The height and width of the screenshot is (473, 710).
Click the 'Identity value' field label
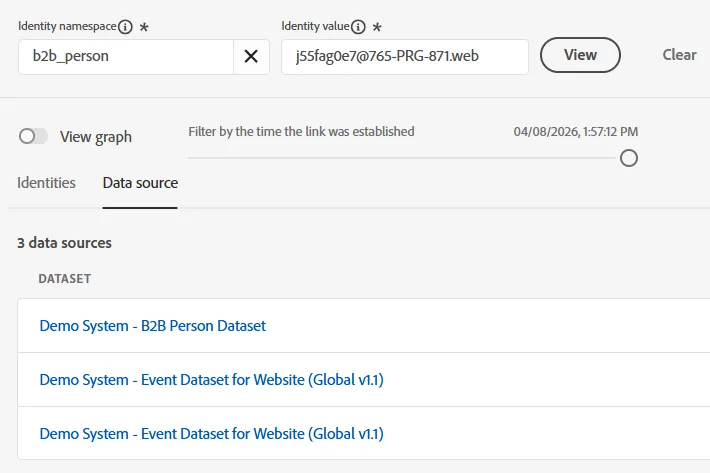pyautogui.click(x=315, y=26)
